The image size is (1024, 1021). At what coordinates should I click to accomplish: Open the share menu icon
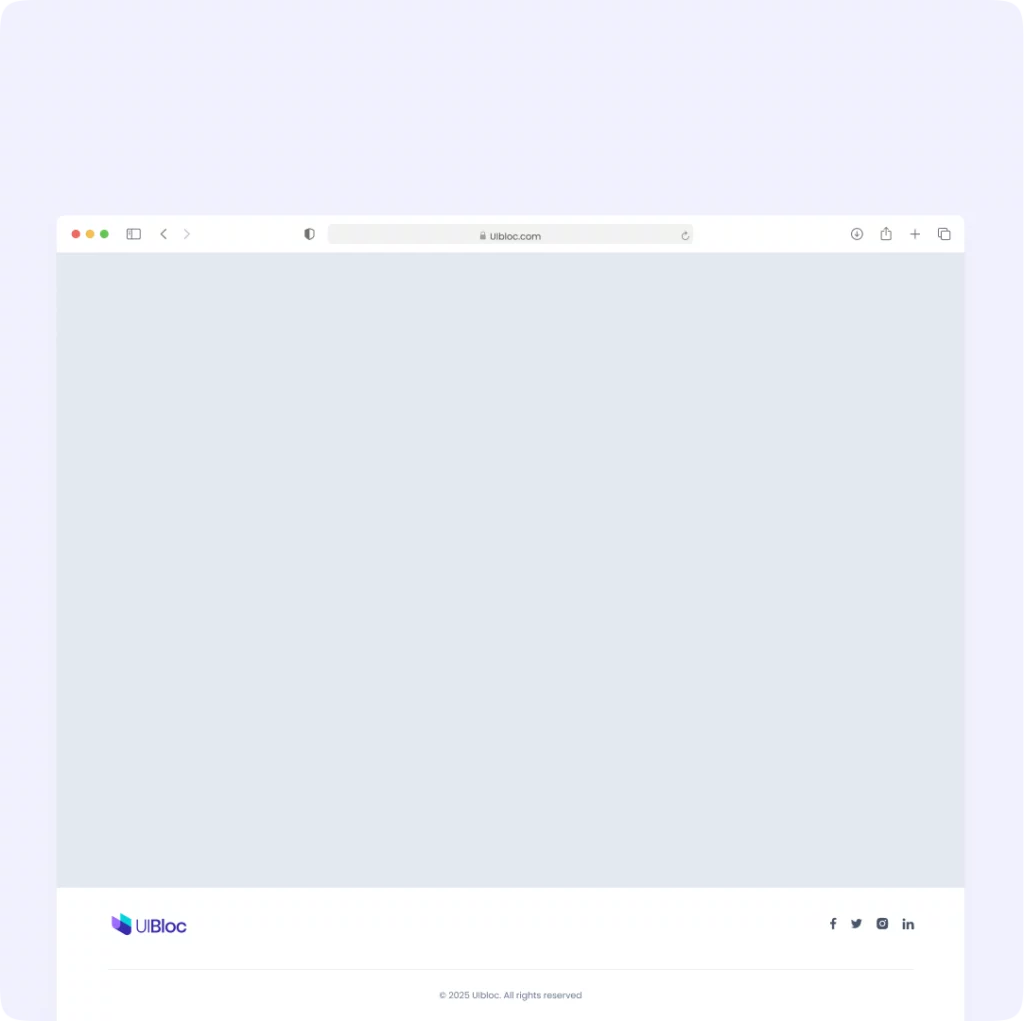coord(886,233)
